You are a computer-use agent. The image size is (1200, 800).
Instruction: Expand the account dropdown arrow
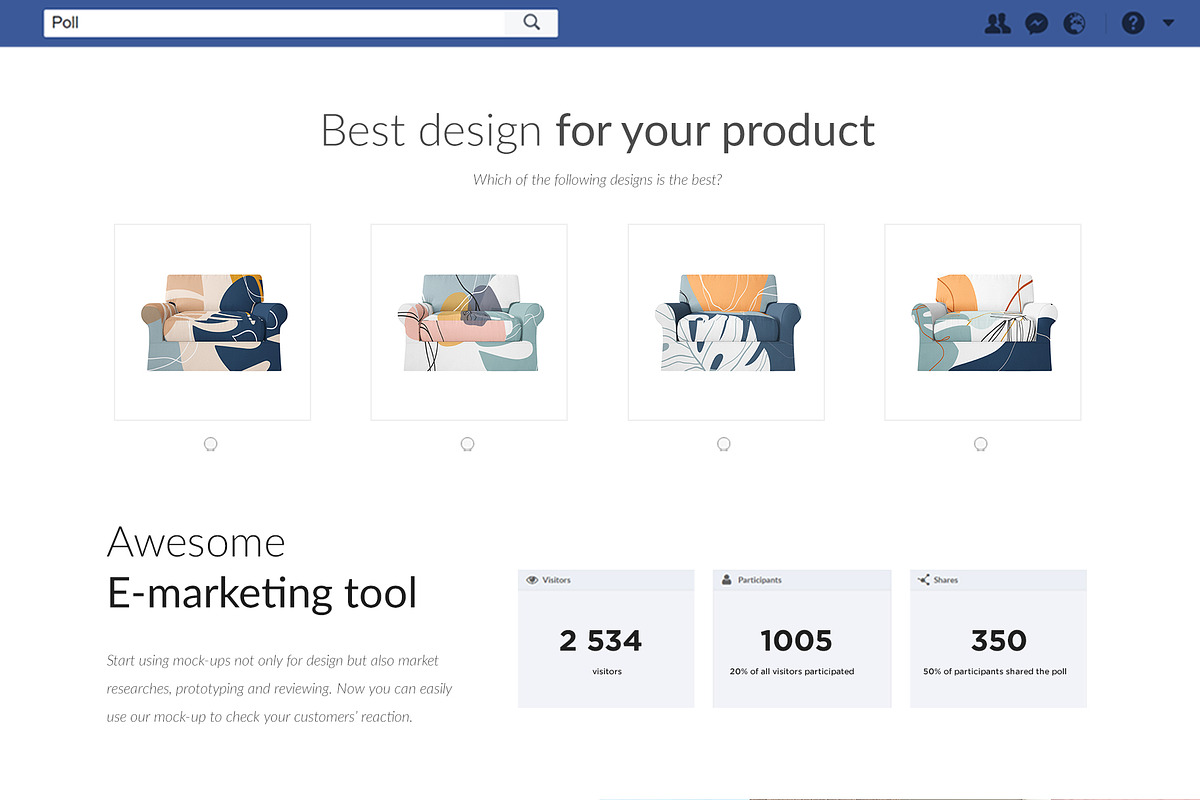[x=1168, y=23]
